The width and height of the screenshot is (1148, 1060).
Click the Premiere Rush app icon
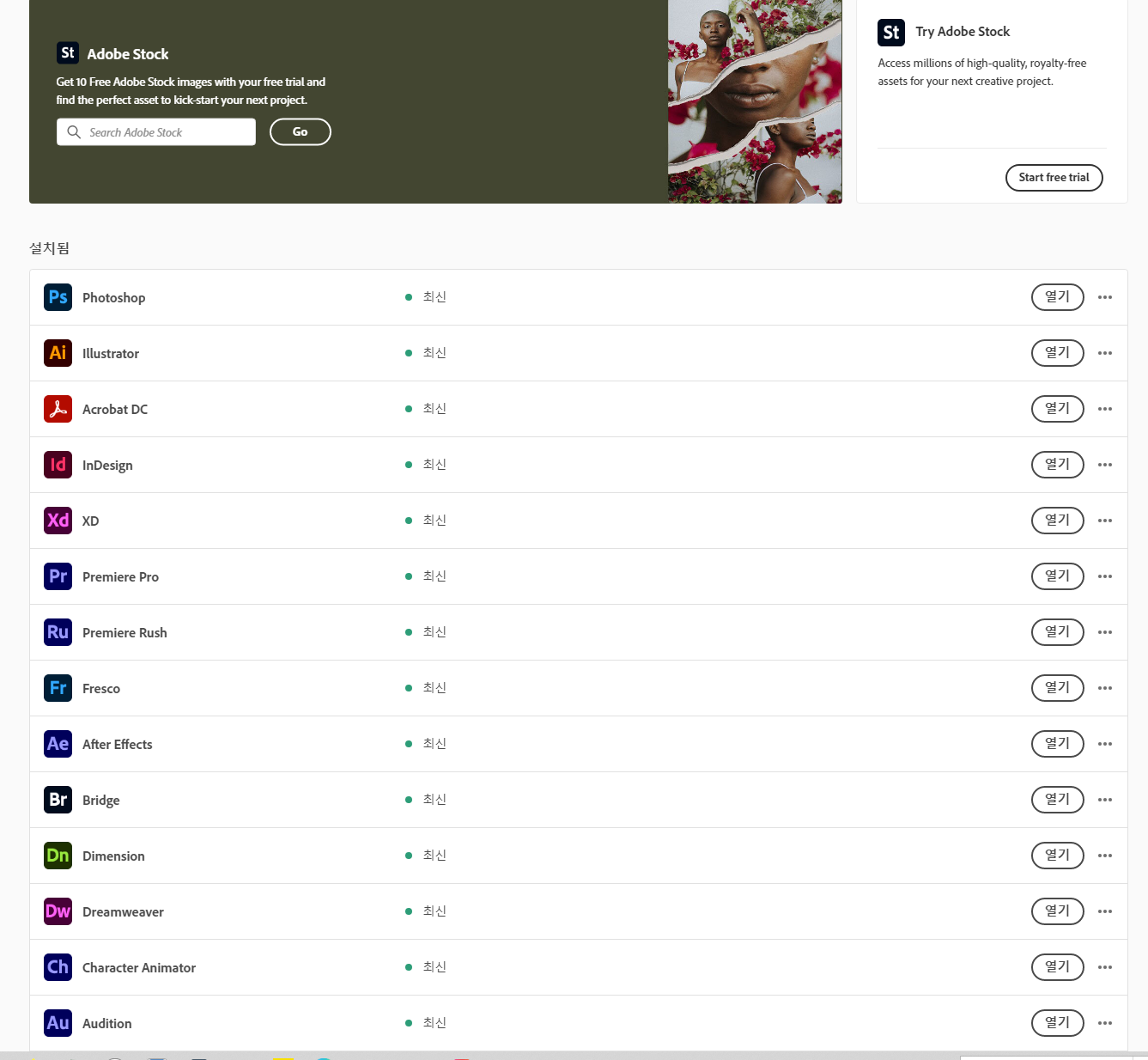tap(58, 632)
